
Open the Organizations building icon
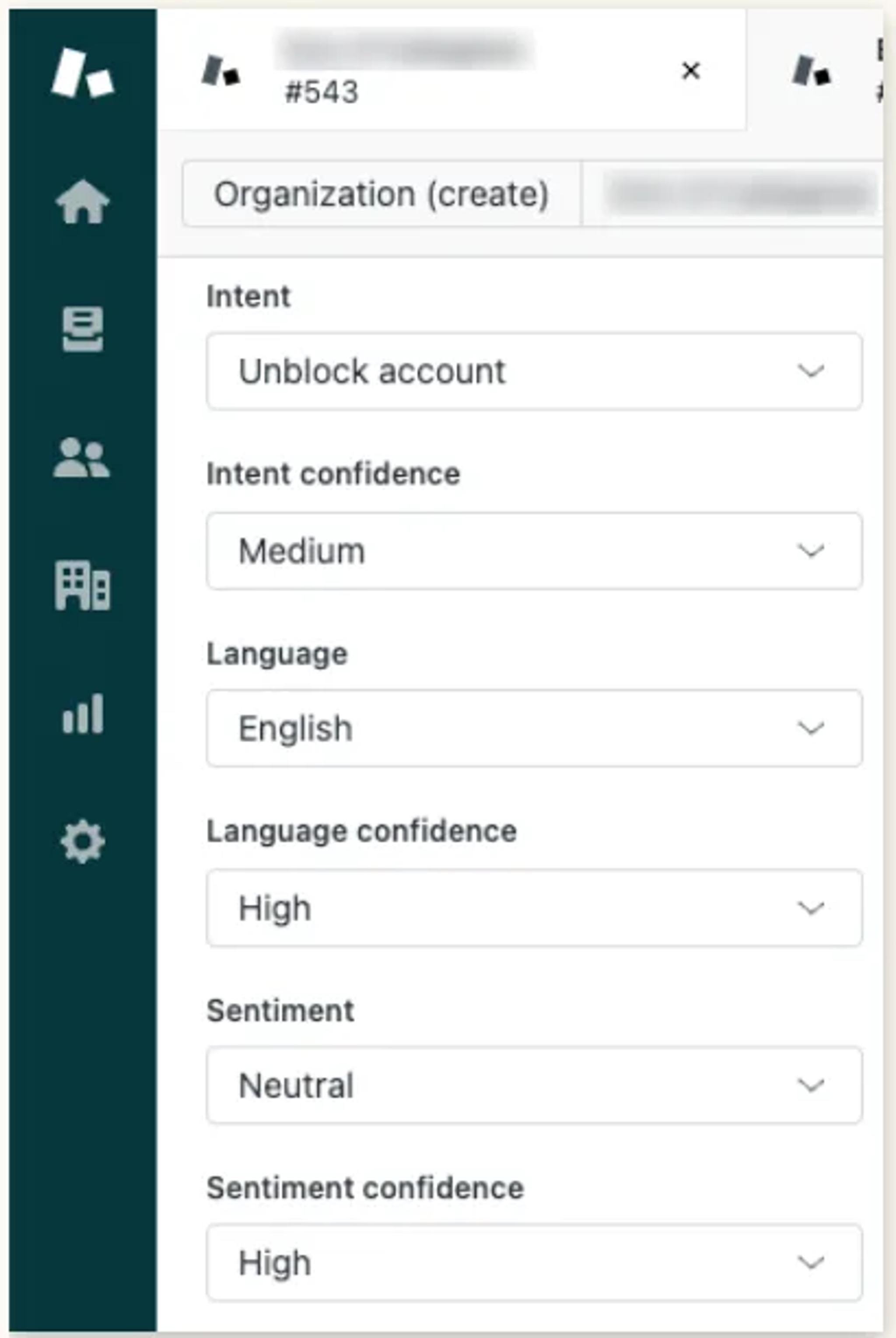(x=82, y=586)
